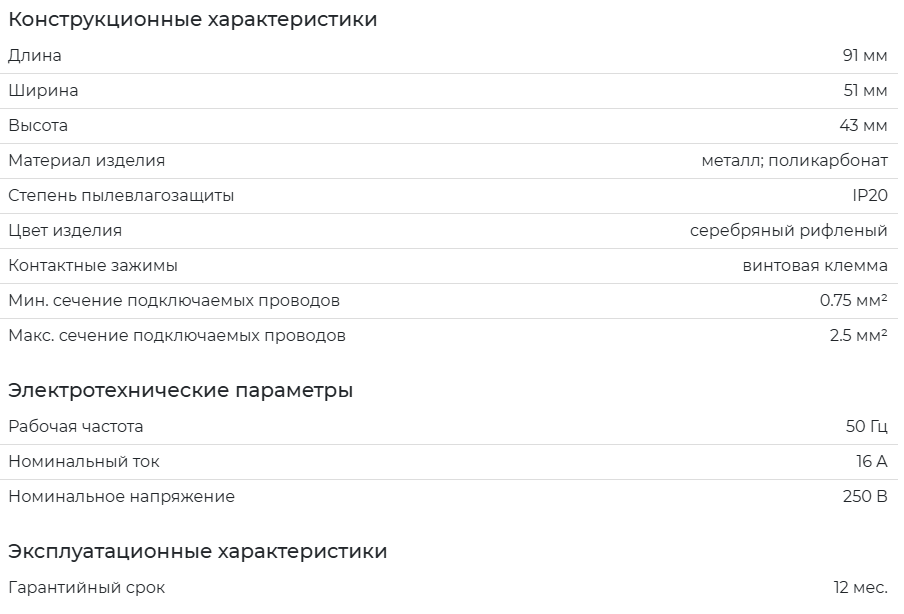Click the металл; поликарбонат value

[x=794, y=161]
